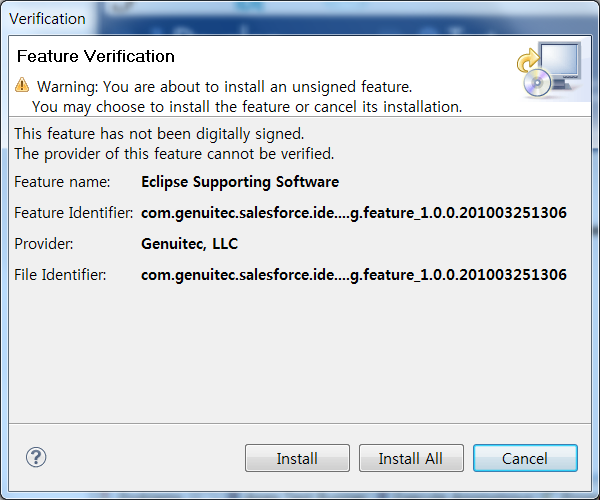Screen dimensions: 600x500
Task: Click the Feature Identifier value text
Action: (354, 213)
